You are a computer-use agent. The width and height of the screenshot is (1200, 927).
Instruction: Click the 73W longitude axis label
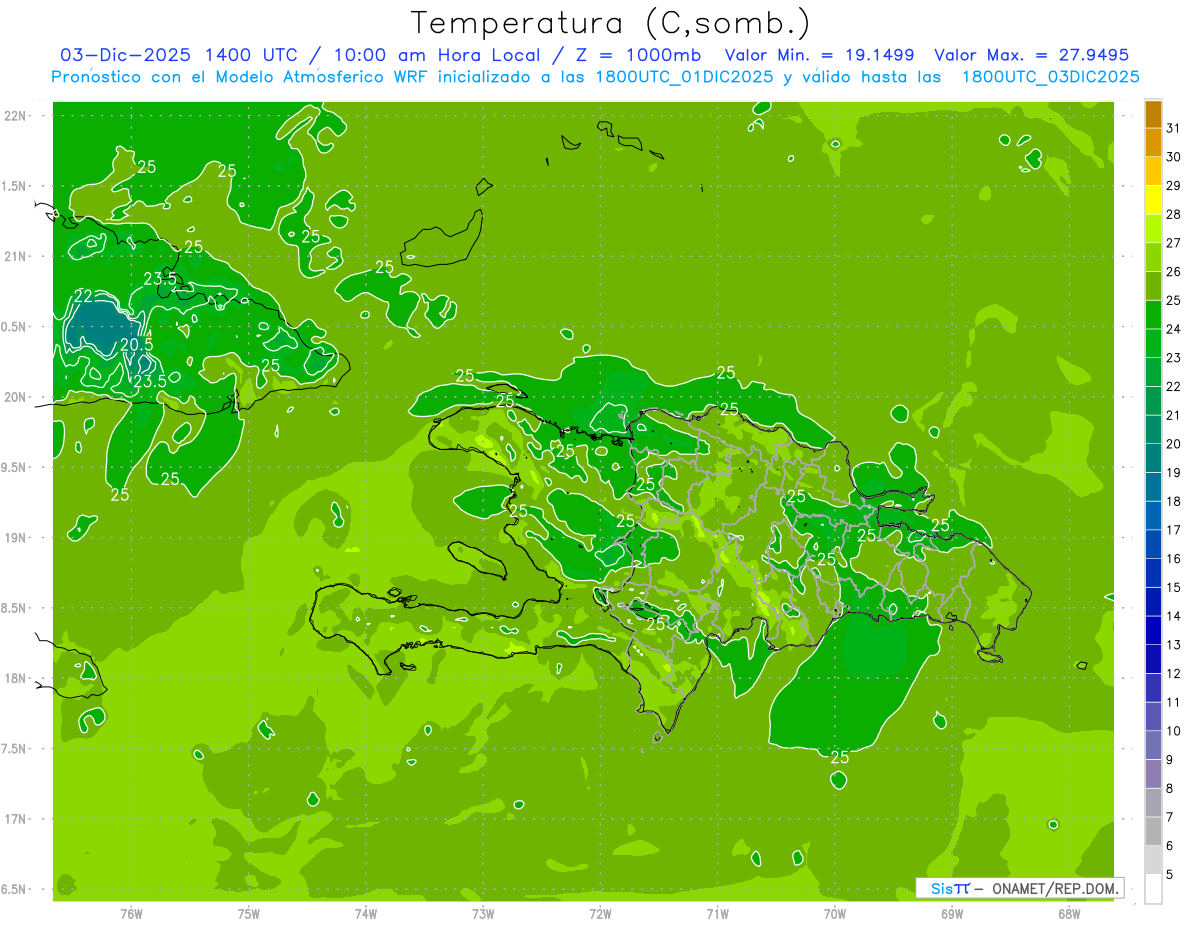(x=483, y=913)
